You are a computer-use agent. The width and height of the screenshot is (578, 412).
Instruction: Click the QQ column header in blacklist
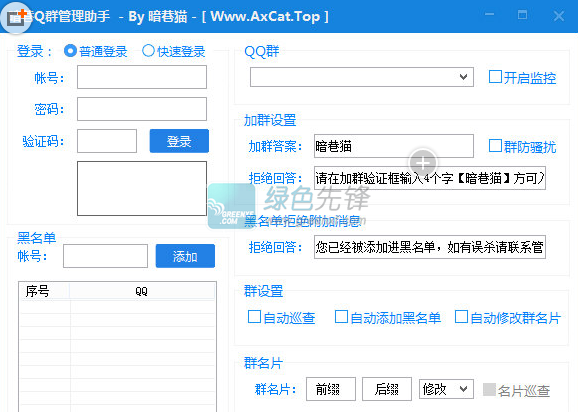coord(142,291)
